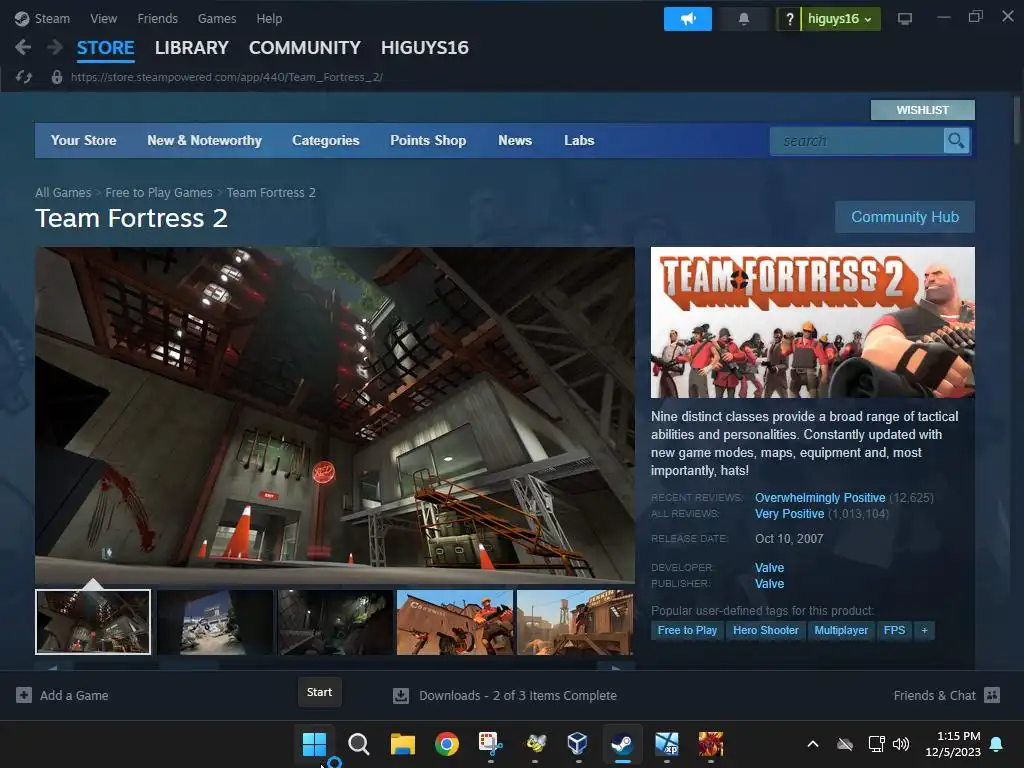Click the question mark help icon
Viewport: 1024px width, 768px height.
790,19
